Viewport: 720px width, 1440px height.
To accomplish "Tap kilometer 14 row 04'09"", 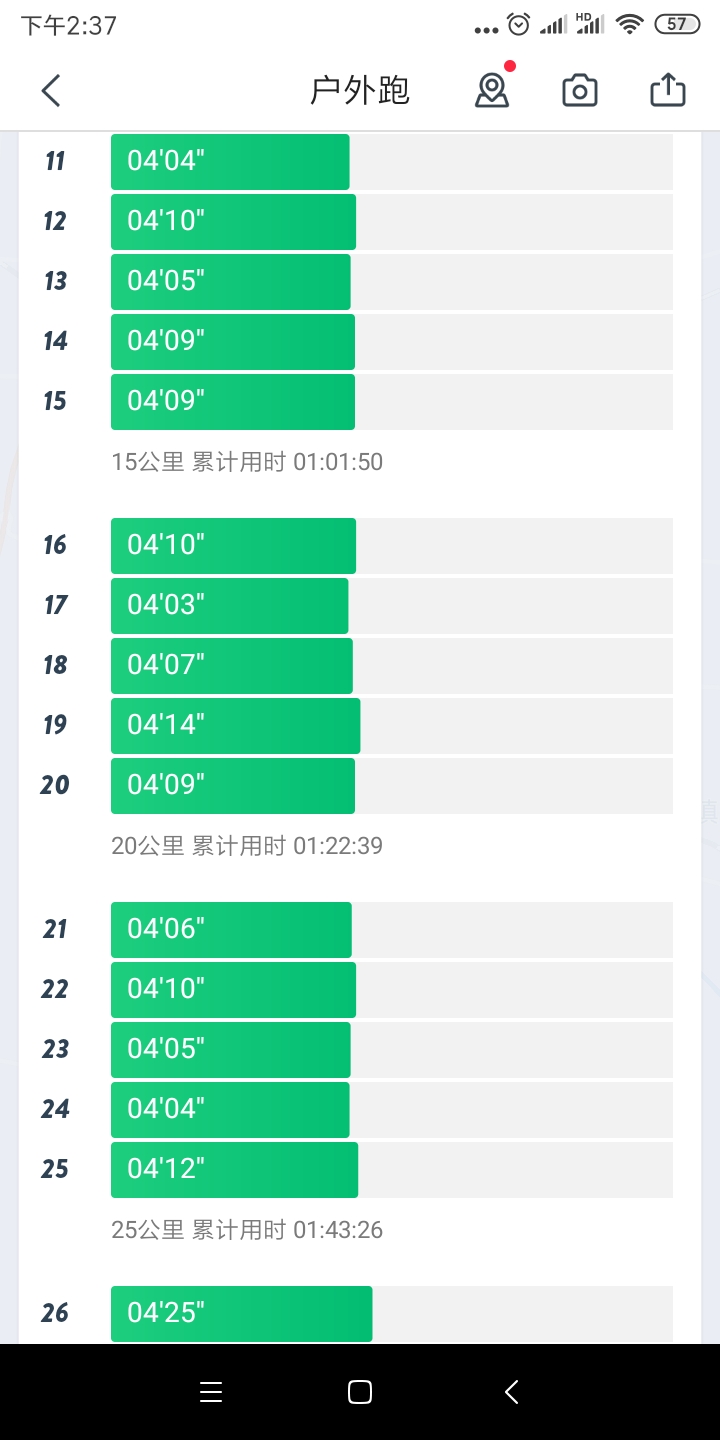I will 232,342.
